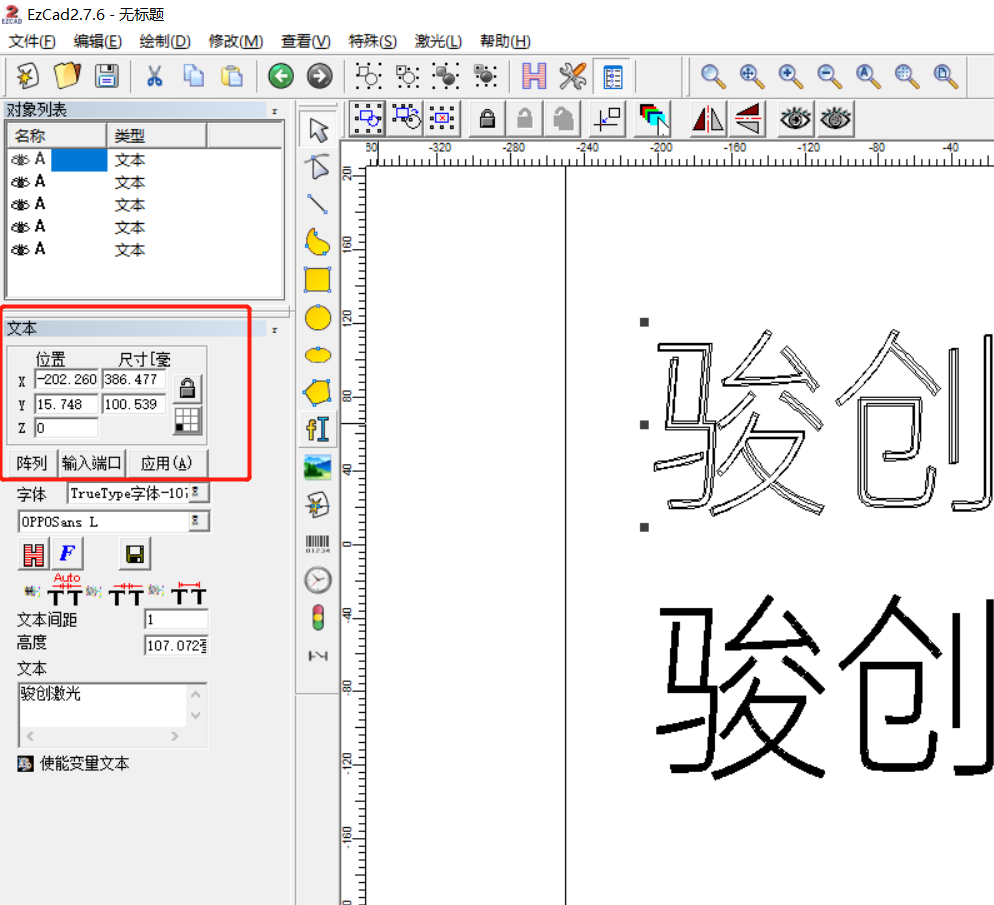
Task: Click the 阵列 button
Action: (32, 463)
